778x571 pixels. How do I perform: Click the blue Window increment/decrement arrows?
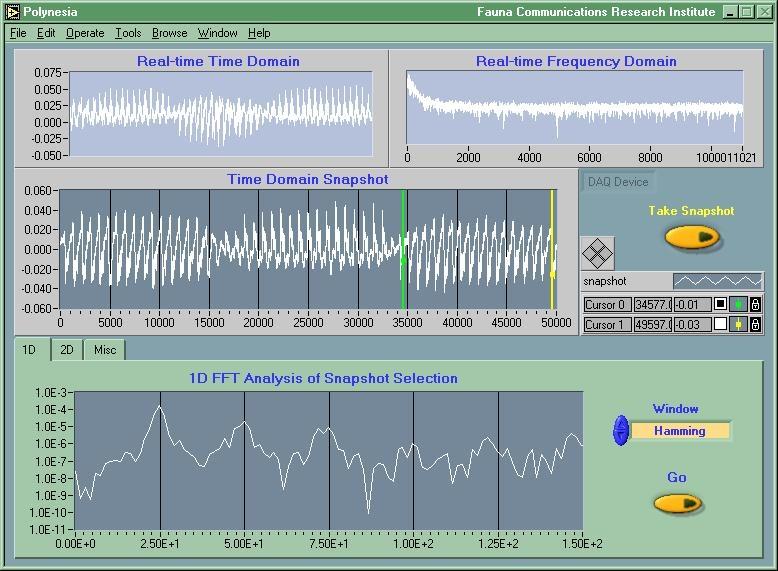621,431
